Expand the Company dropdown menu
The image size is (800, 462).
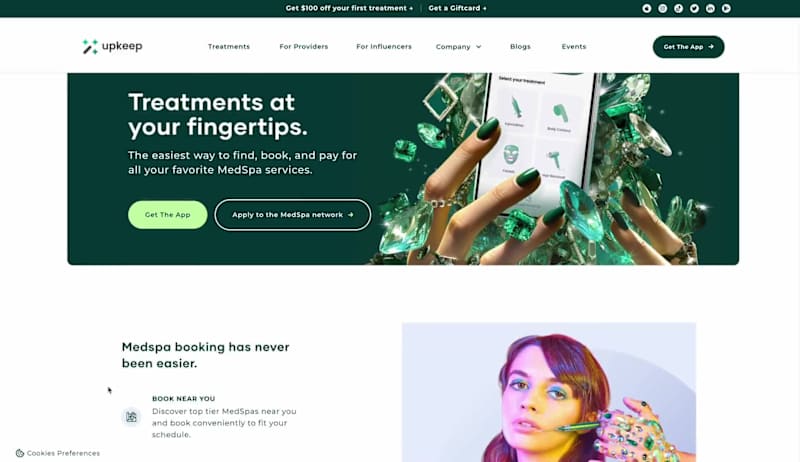pyautogui.click(x=458, y=46)
